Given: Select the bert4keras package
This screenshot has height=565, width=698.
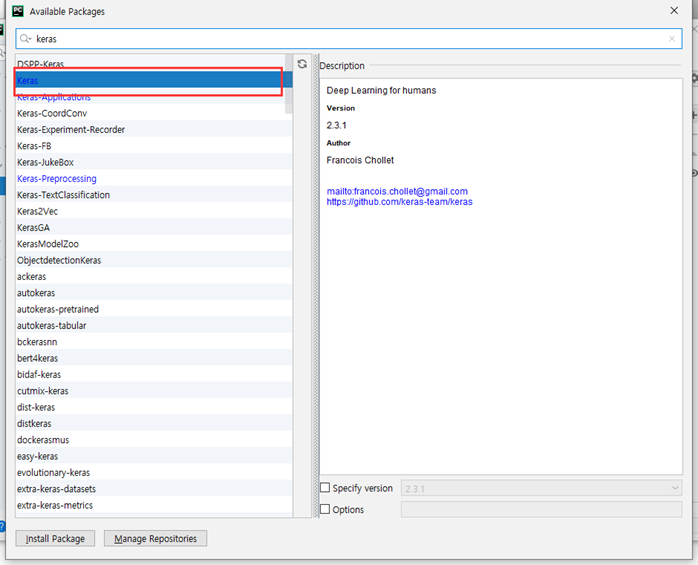Looking at the screenshot, I should point(154,358).
